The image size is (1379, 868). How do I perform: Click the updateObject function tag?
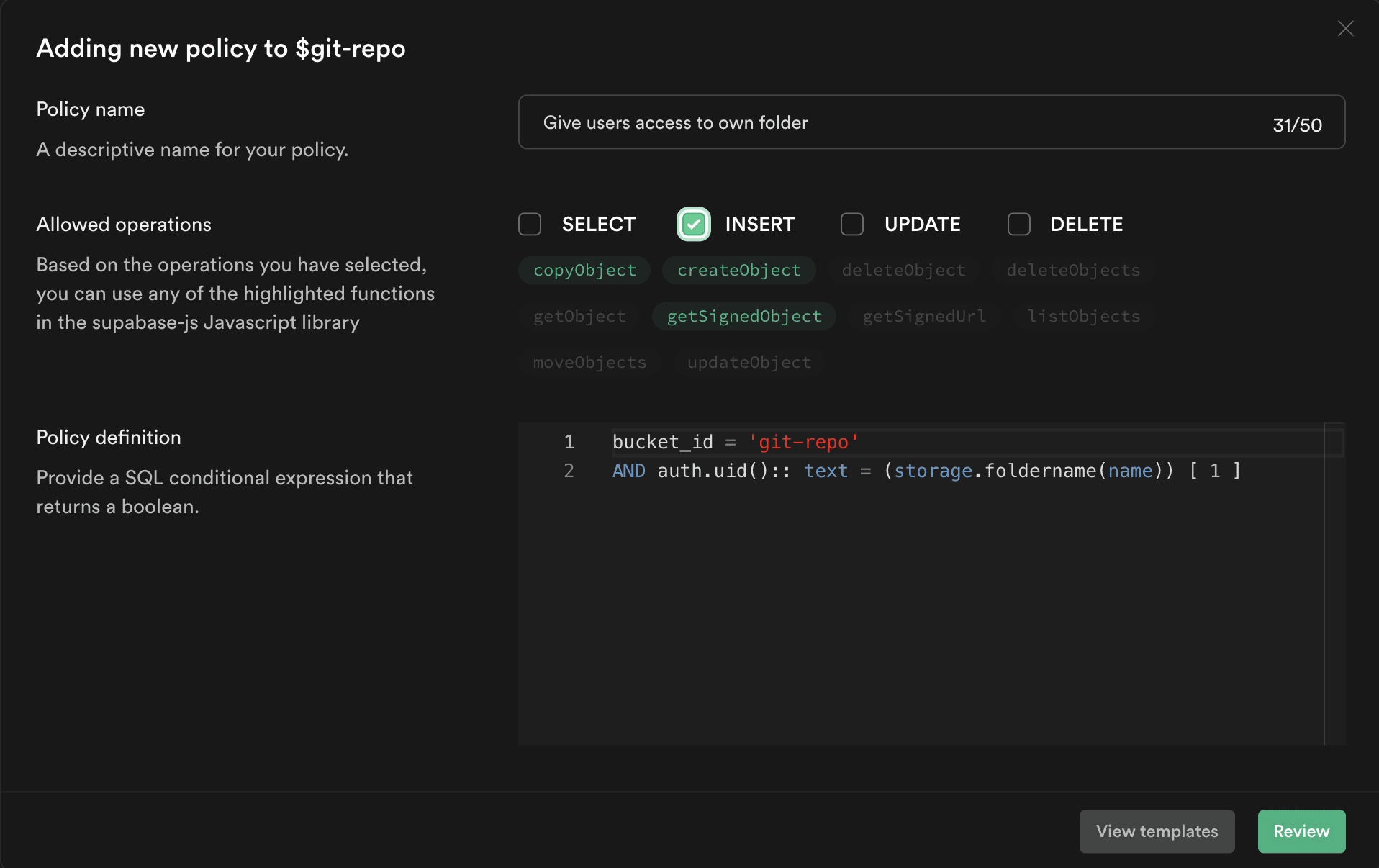[749, 363]
